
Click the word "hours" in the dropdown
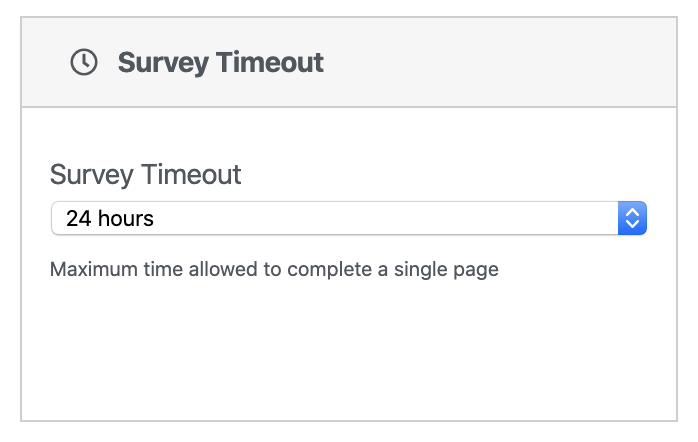[126, 218]
